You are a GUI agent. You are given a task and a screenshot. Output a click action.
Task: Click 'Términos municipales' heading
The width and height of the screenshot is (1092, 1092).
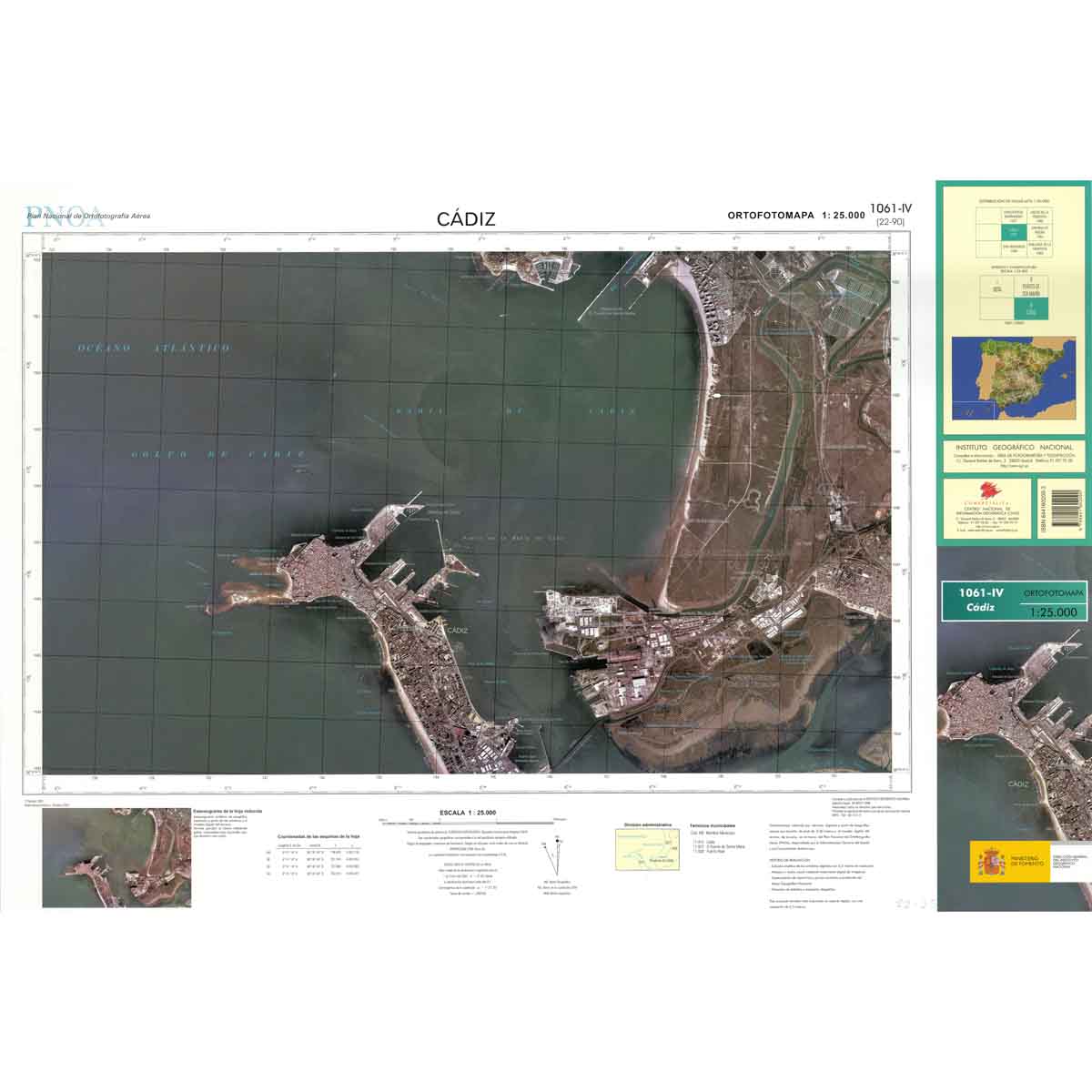pyautogui.click(x=713, y=825)
